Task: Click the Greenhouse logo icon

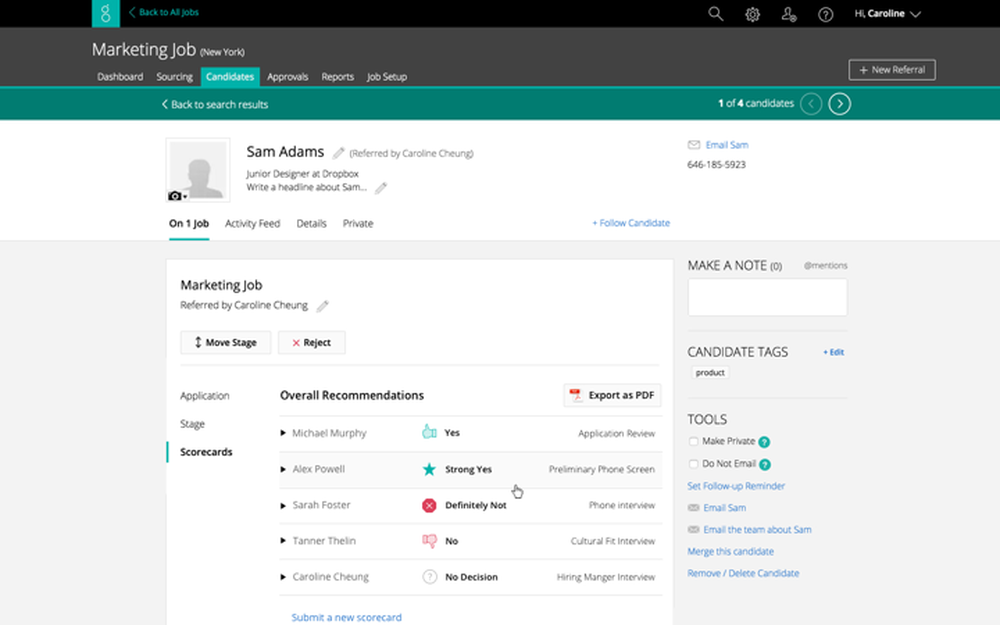Action: pos(106,13)
